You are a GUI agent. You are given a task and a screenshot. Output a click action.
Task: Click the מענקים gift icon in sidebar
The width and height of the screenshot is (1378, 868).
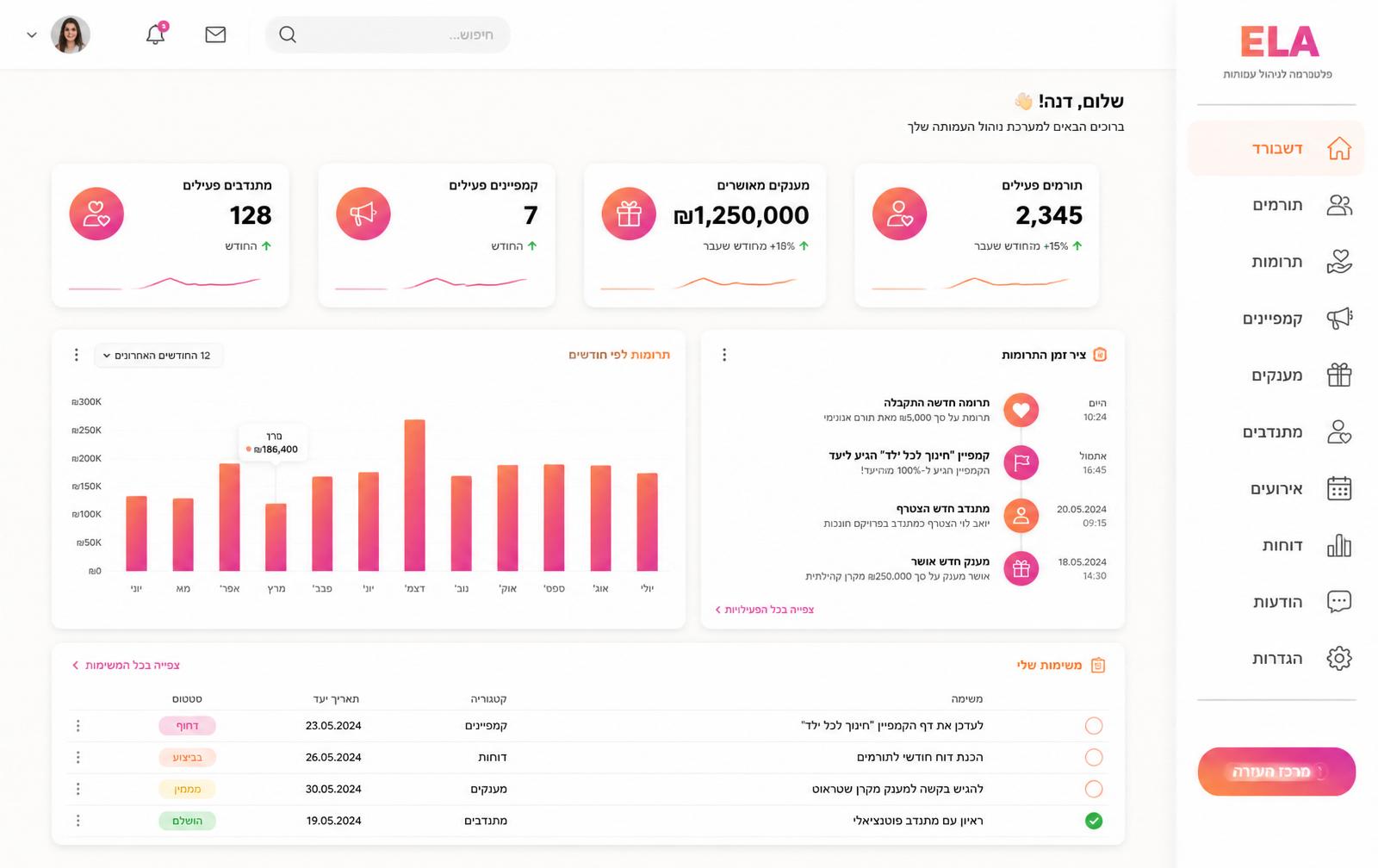[1339, 375]
